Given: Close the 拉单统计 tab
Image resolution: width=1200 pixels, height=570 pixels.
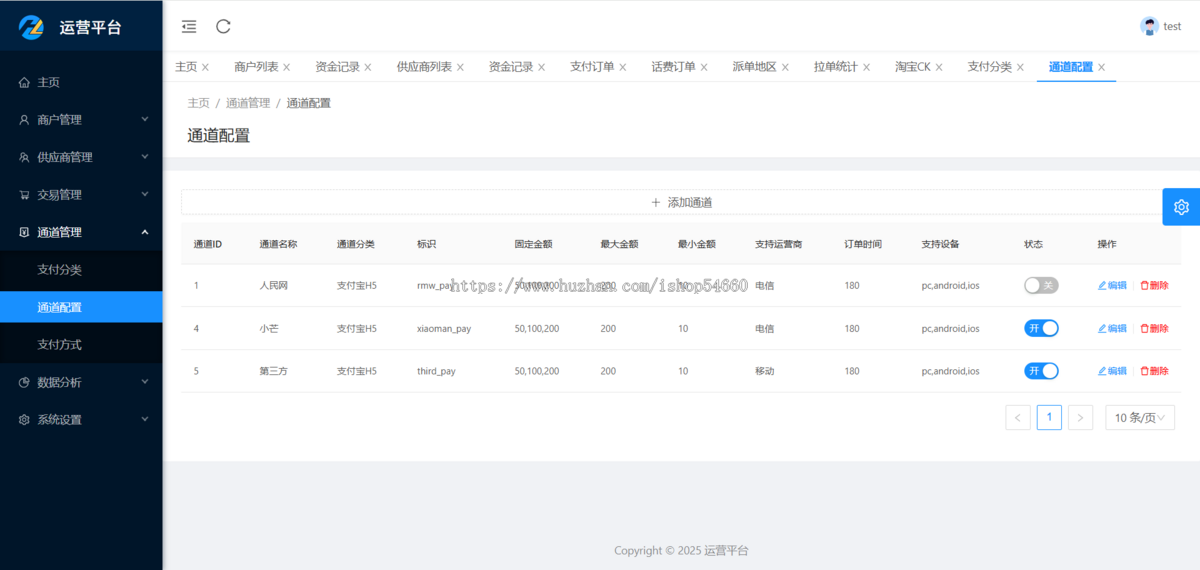Looking at the screenshot, I should [866, 67].
